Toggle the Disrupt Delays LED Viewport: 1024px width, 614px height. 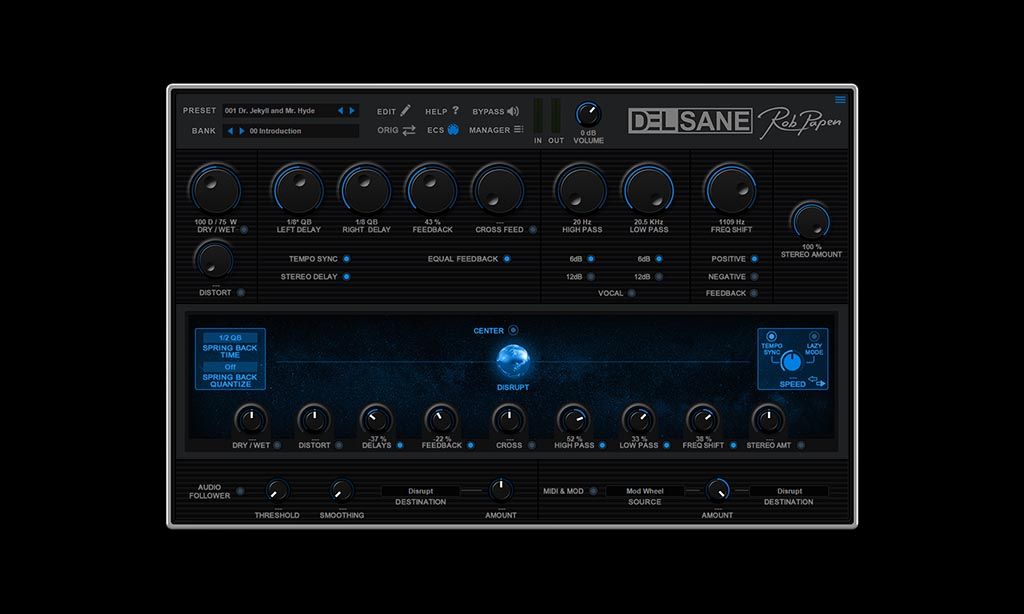[400, 445]
